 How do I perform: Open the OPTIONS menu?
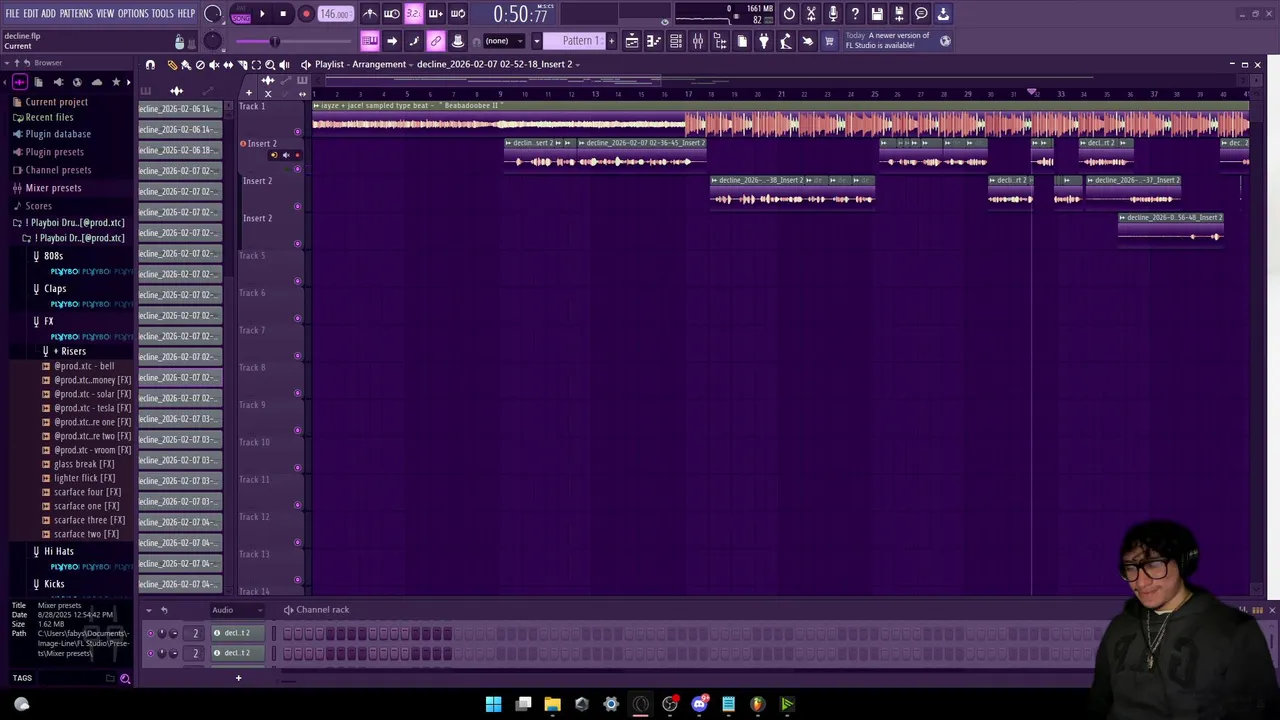(x=133, y=14)
